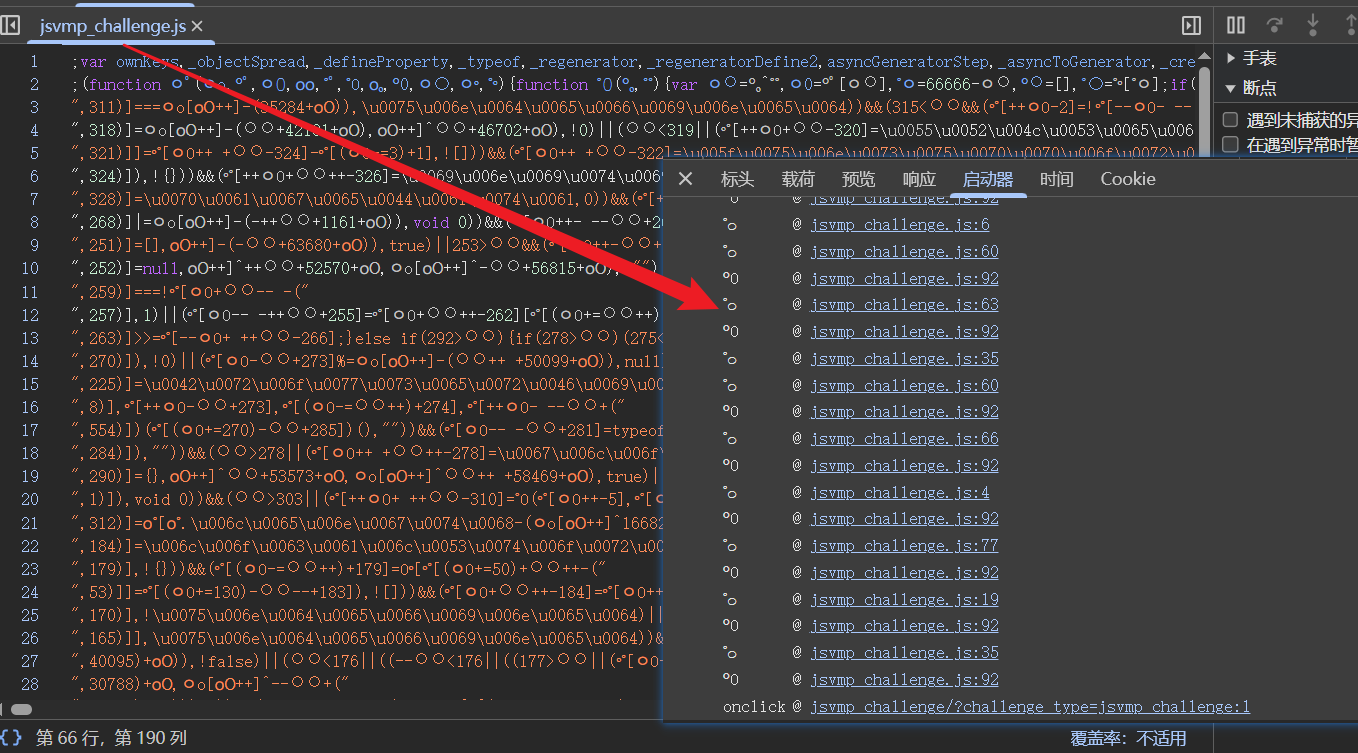This screenshot has width=1358, height=753.
Task: Collapse the 断点 breakpoints section
Action: (1252, 88)
